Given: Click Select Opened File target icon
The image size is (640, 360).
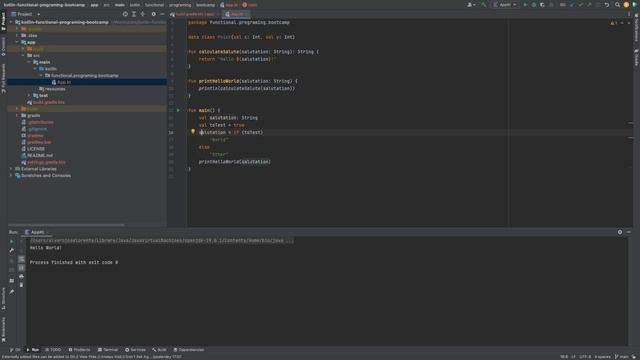Looking at the screenshot, I should 125,14.
